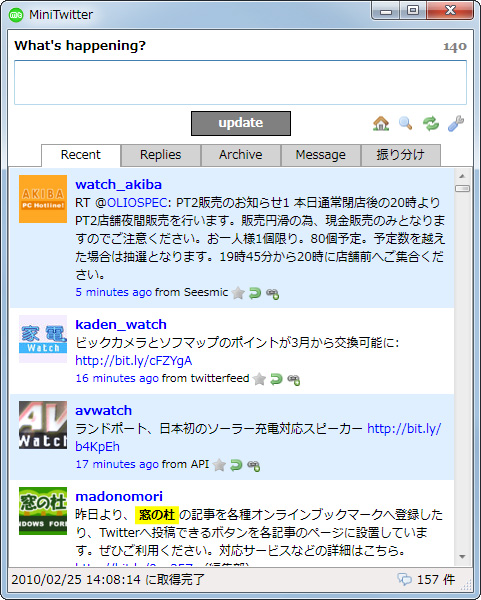Open the avwatch username link
Viewport: 481px width, 600px height.
(104, 410)
